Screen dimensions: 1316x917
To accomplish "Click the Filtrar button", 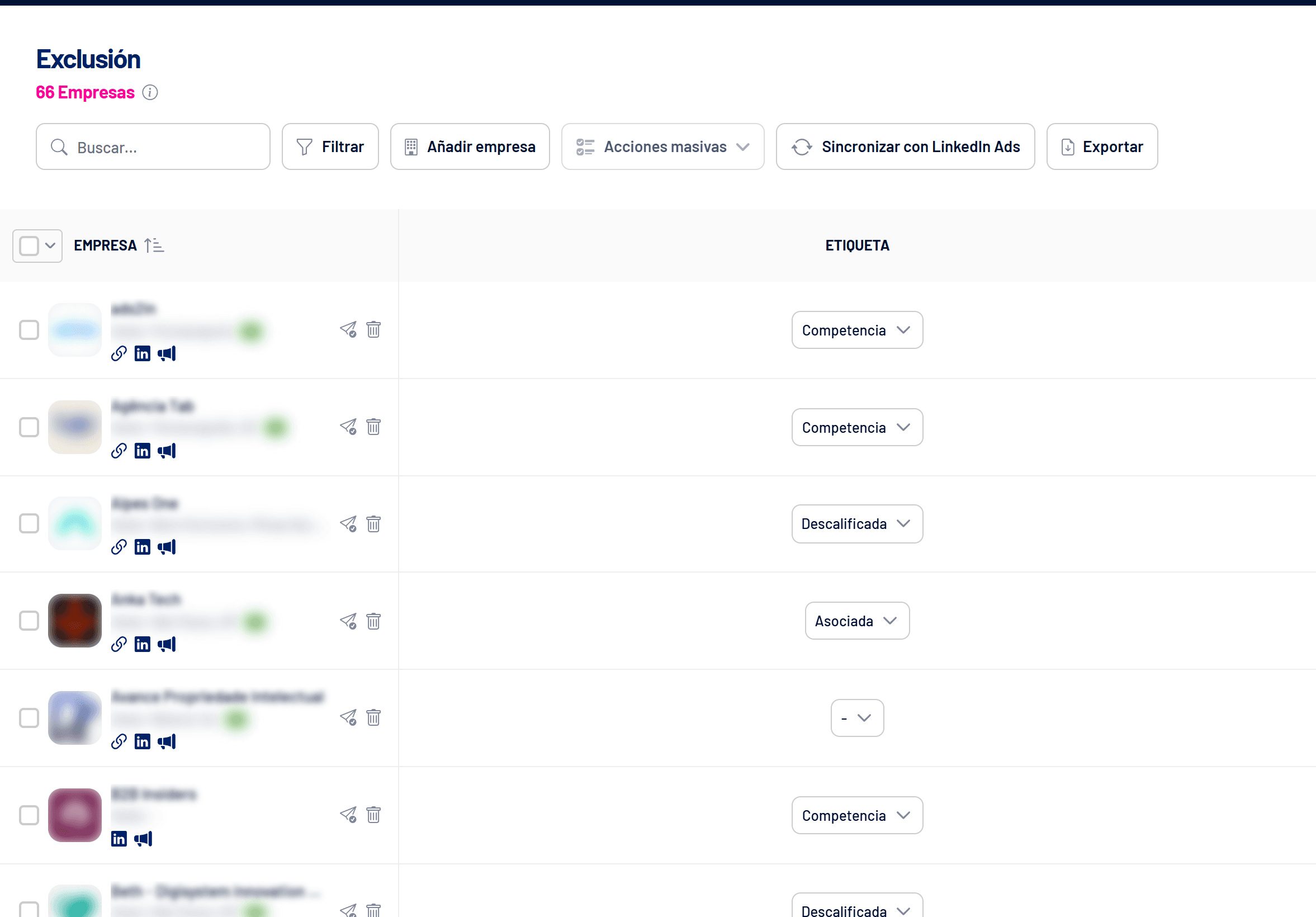I will click(x=330, y=146).
